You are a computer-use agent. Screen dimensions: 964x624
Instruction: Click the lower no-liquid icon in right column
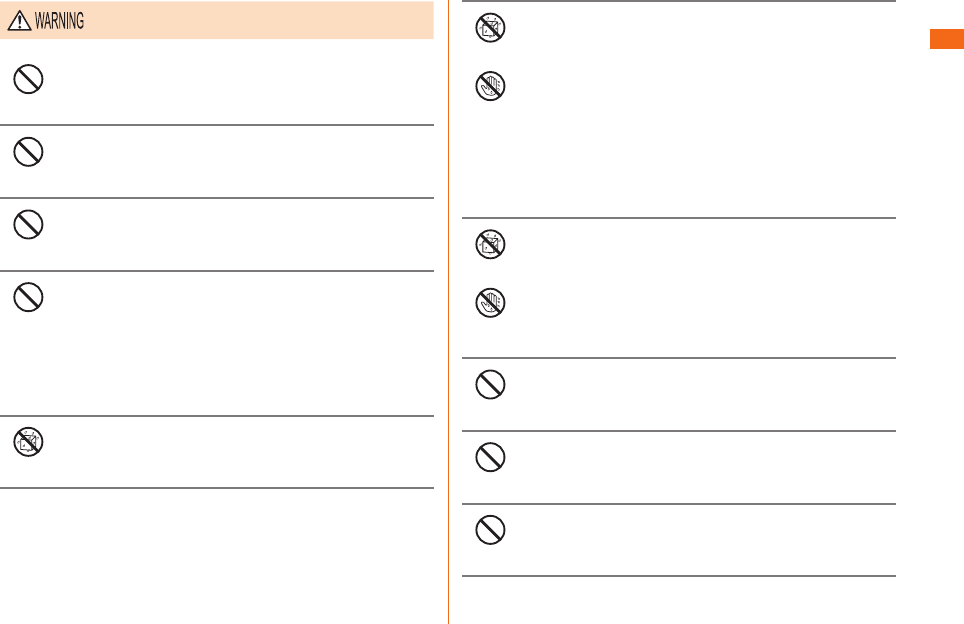tap(491, 244)
